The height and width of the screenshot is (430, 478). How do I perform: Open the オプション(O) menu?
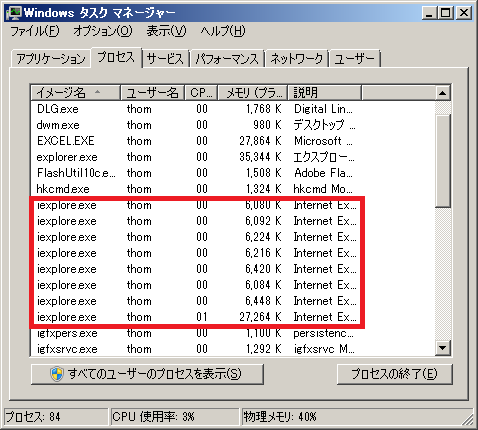click(103, 31)
